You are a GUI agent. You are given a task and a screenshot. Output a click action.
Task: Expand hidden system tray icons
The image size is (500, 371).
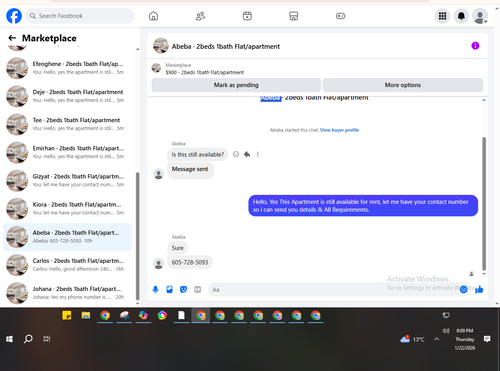coord(437,339)
